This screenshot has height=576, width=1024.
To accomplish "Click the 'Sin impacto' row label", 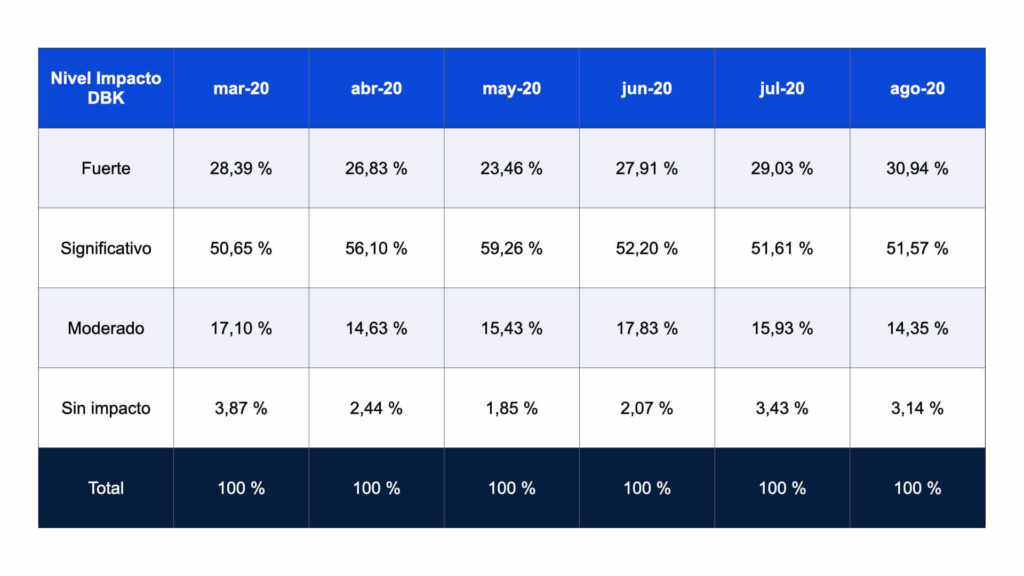I will (106, 408).
